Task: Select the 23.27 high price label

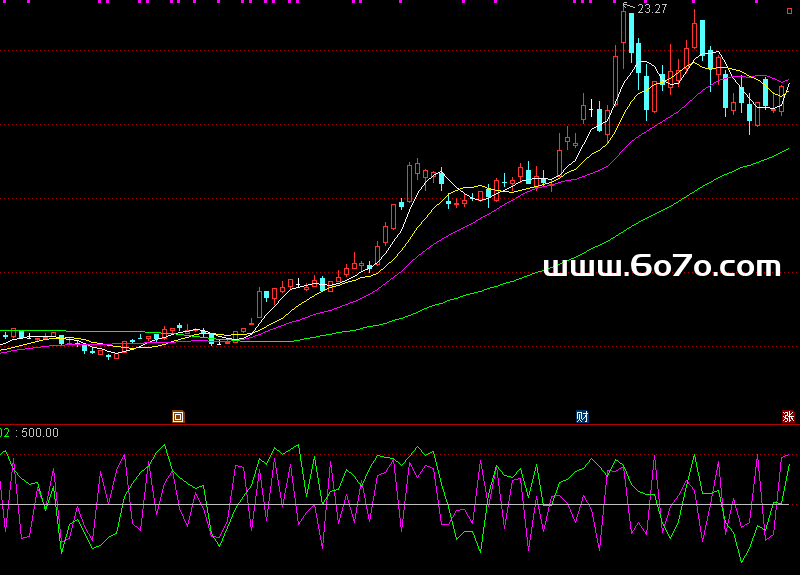Action: click(x=652, y=9)
